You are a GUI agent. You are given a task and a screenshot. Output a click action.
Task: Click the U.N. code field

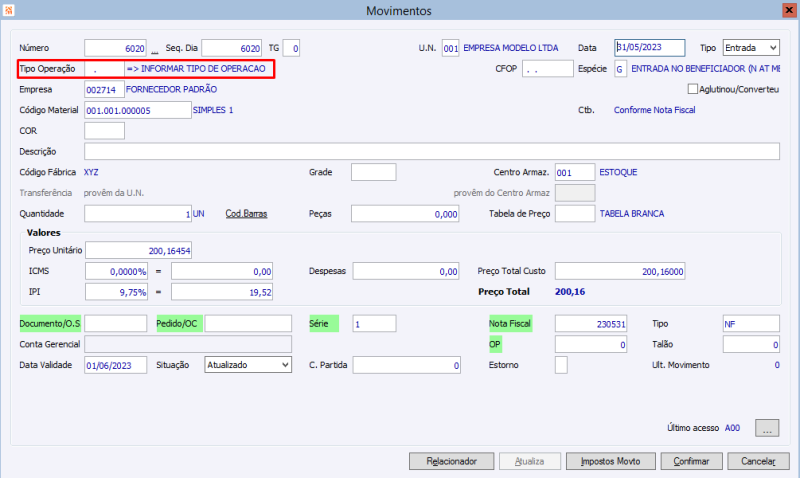[x=451, y=48]
